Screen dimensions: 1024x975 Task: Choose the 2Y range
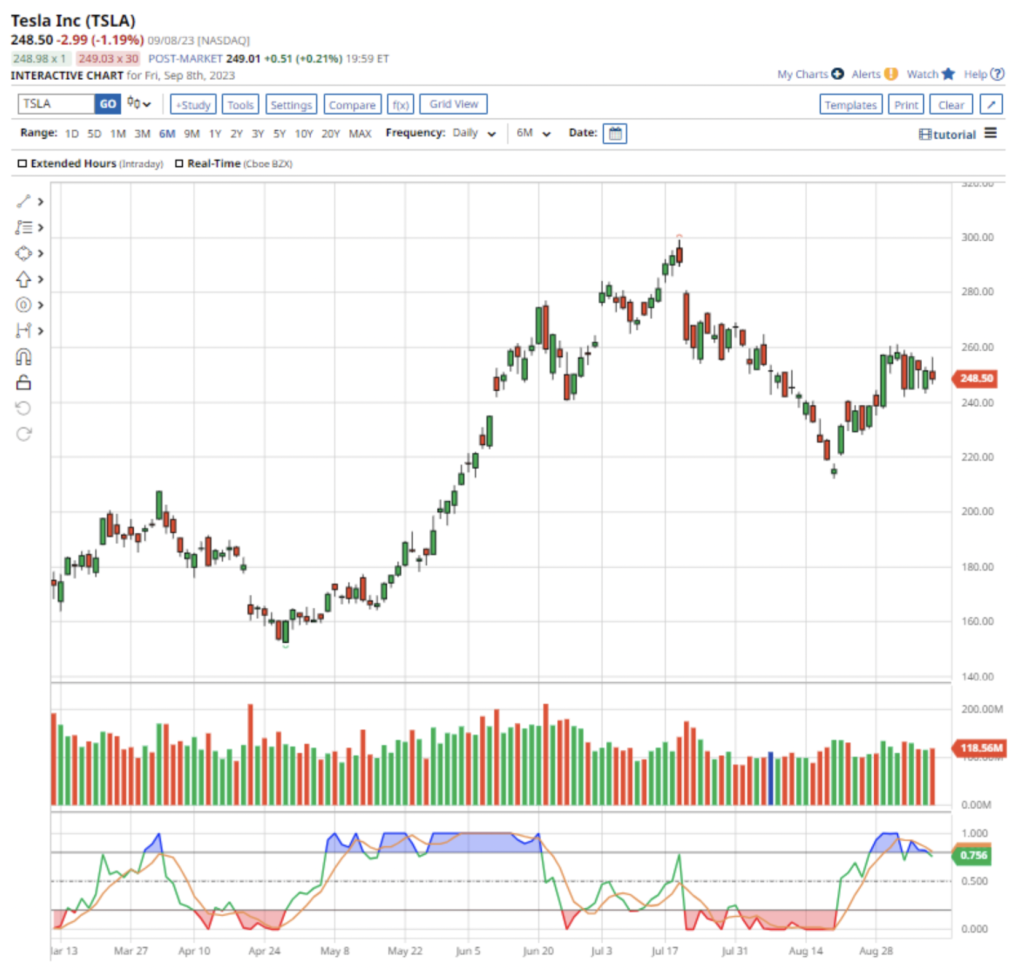[x=236, y=134]
